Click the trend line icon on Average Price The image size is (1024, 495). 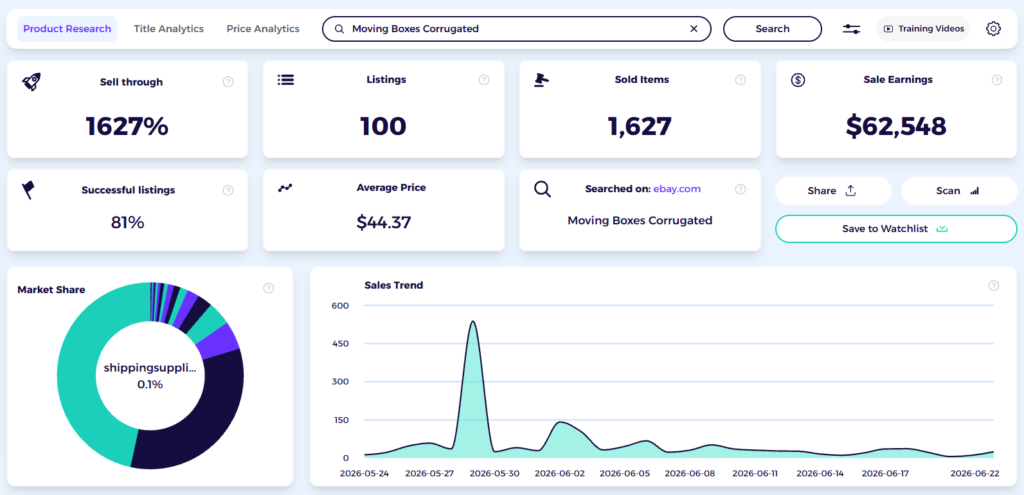285,188
